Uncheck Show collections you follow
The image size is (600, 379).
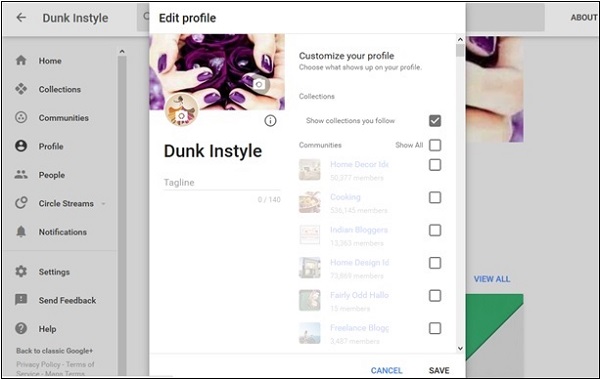click(x=435, y=121)
